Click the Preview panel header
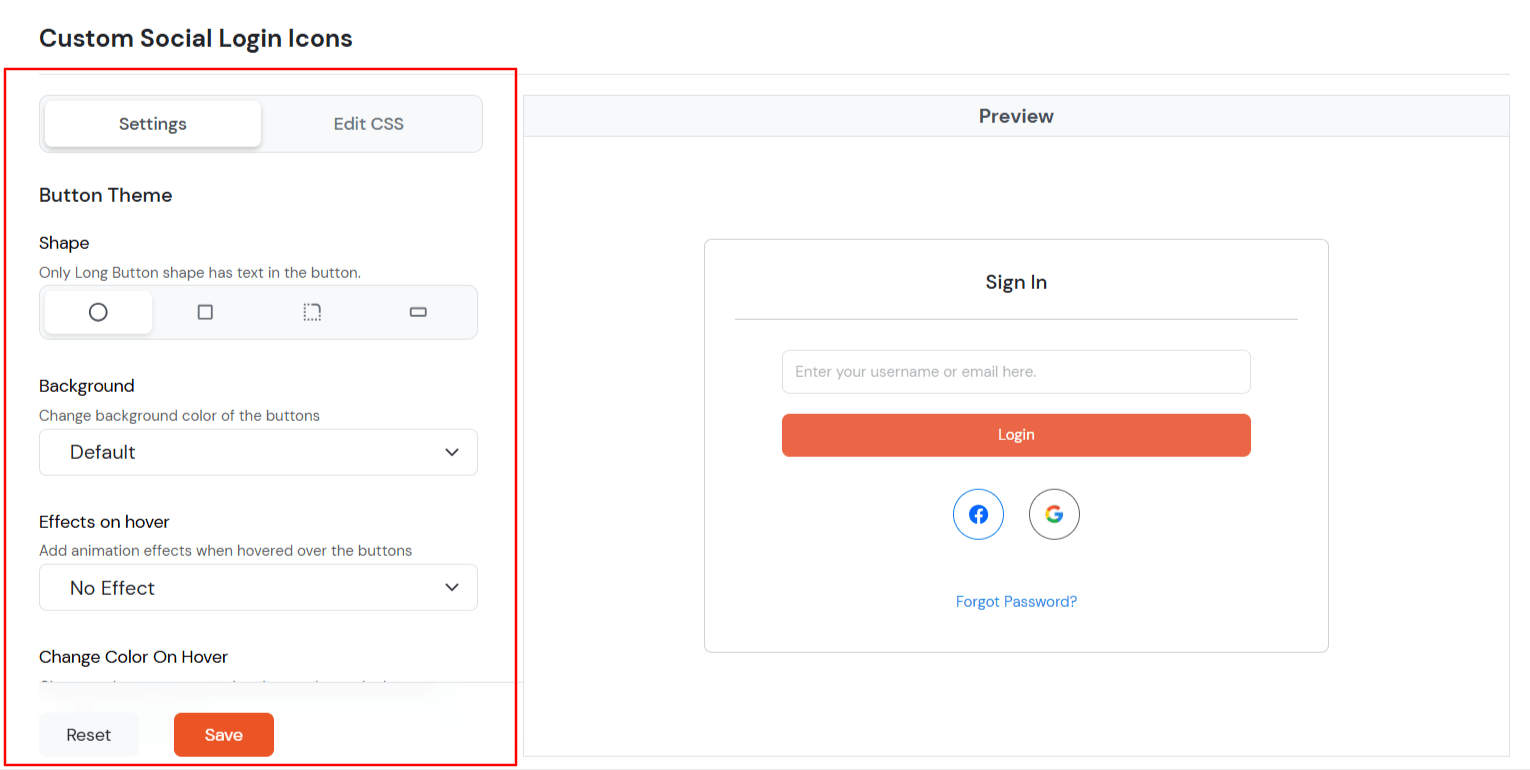1530x770 pixels. coord(1016,116)
